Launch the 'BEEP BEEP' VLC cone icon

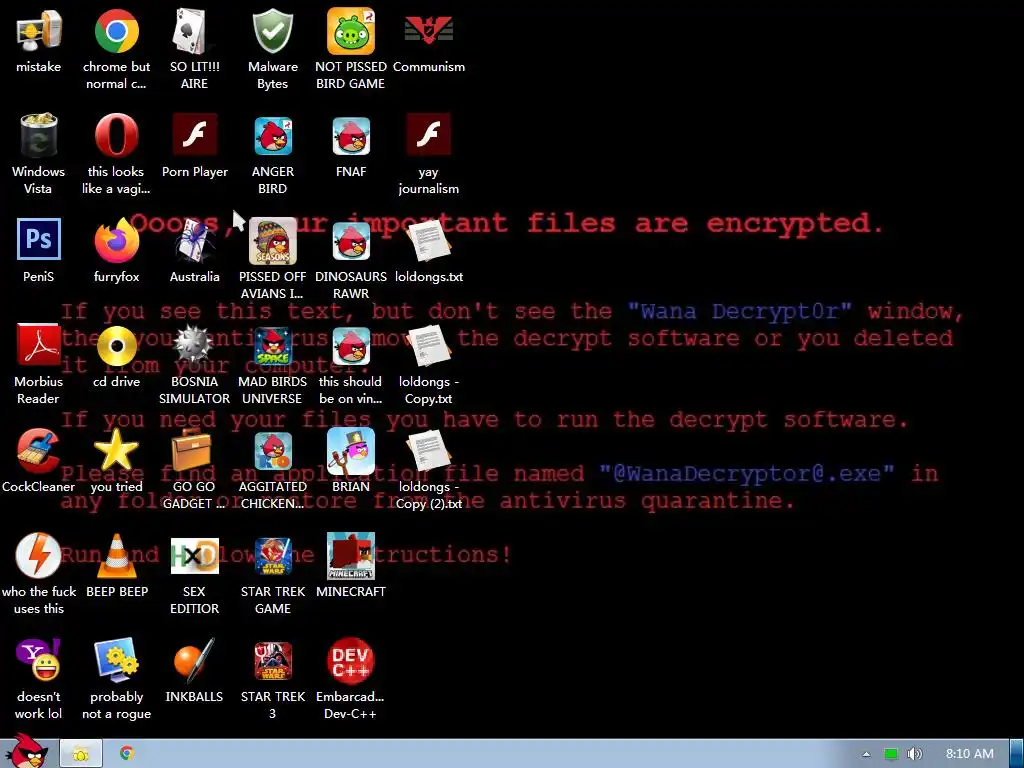click(x=116, y=556)
